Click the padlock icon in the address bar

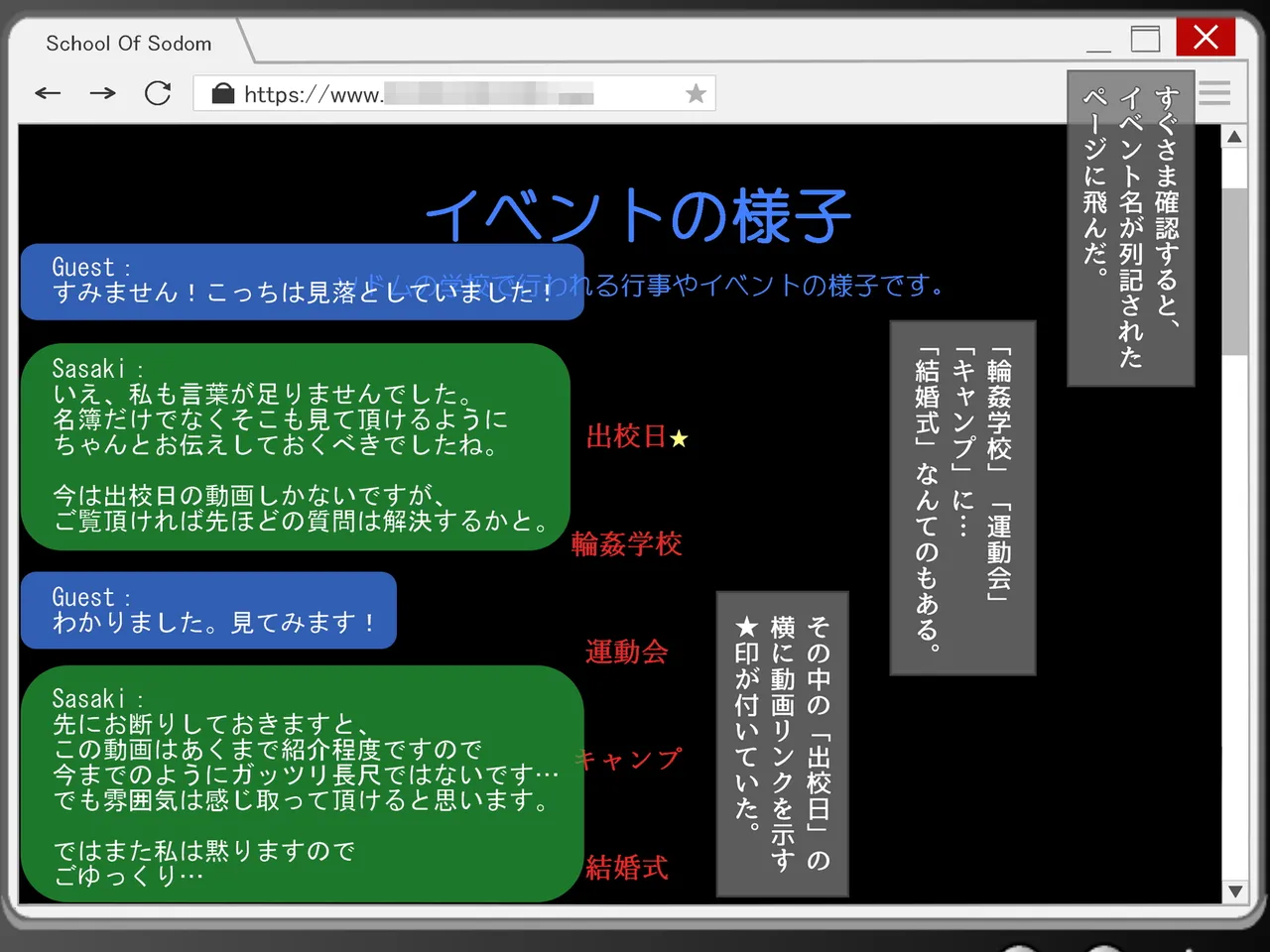(x=222, y=93)
